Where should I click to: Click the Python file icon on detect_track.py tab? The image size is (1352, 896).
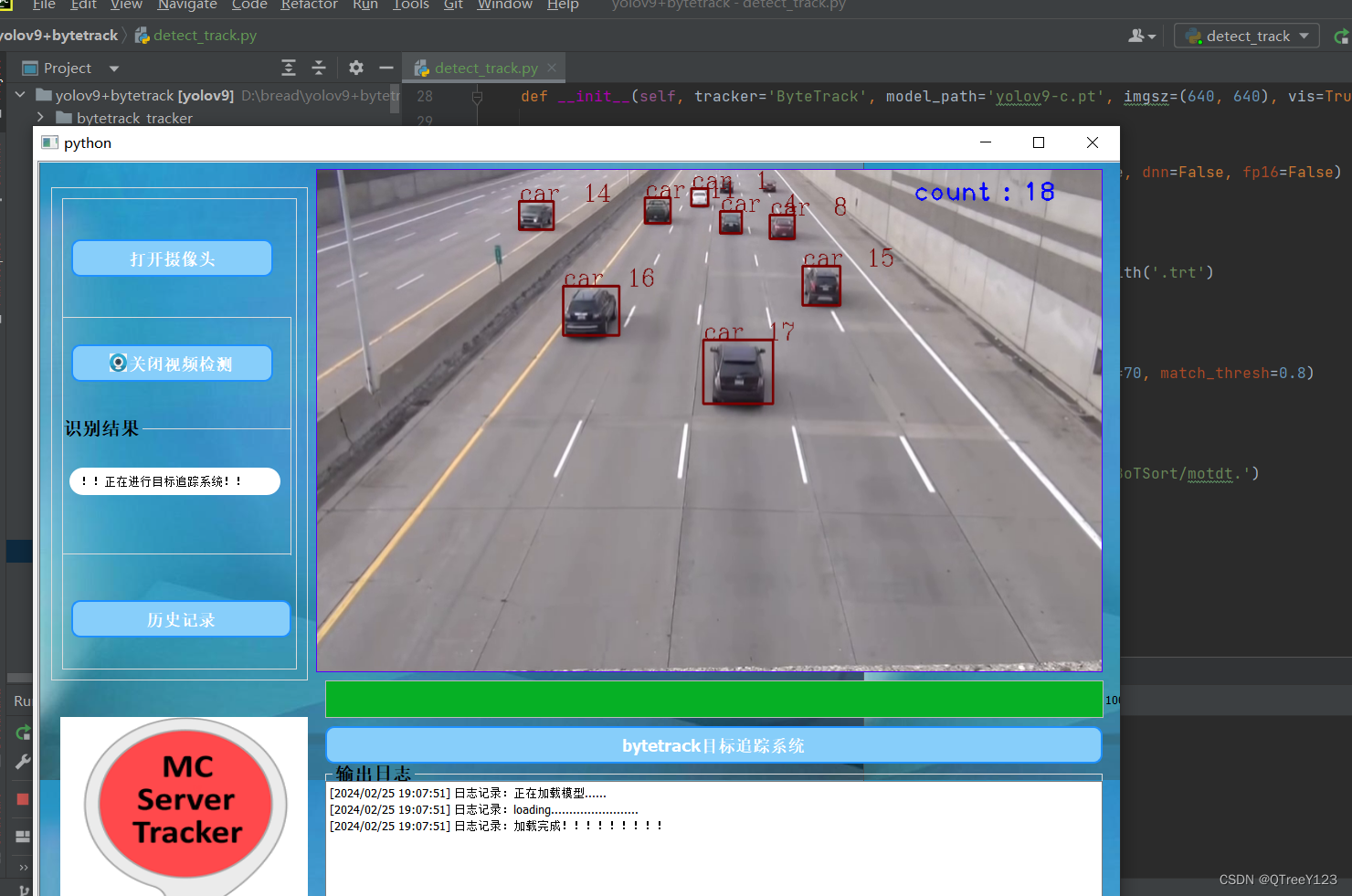point(420,67)
